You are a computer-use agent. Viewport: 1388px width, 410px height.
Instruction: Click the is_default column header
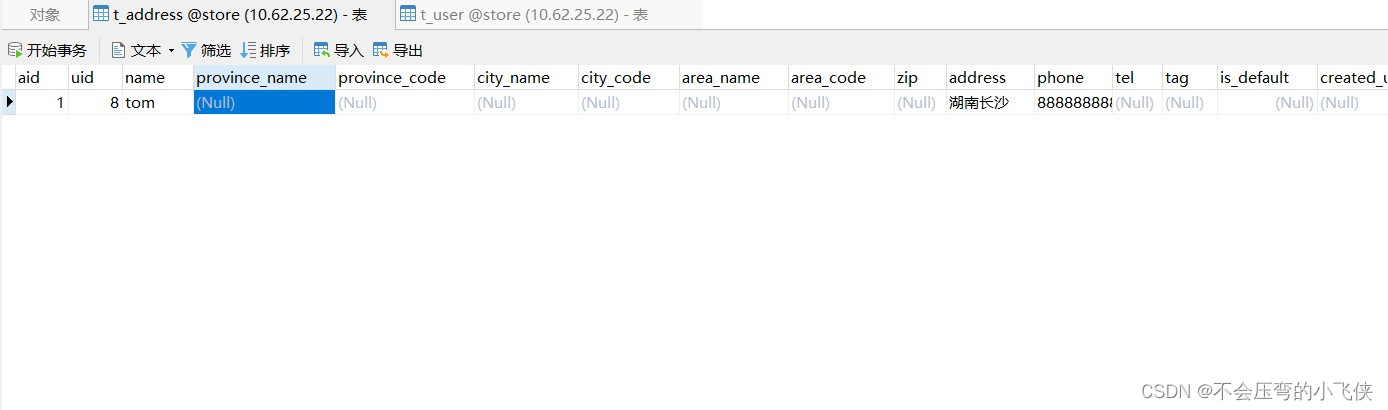tap(1267, 77)
